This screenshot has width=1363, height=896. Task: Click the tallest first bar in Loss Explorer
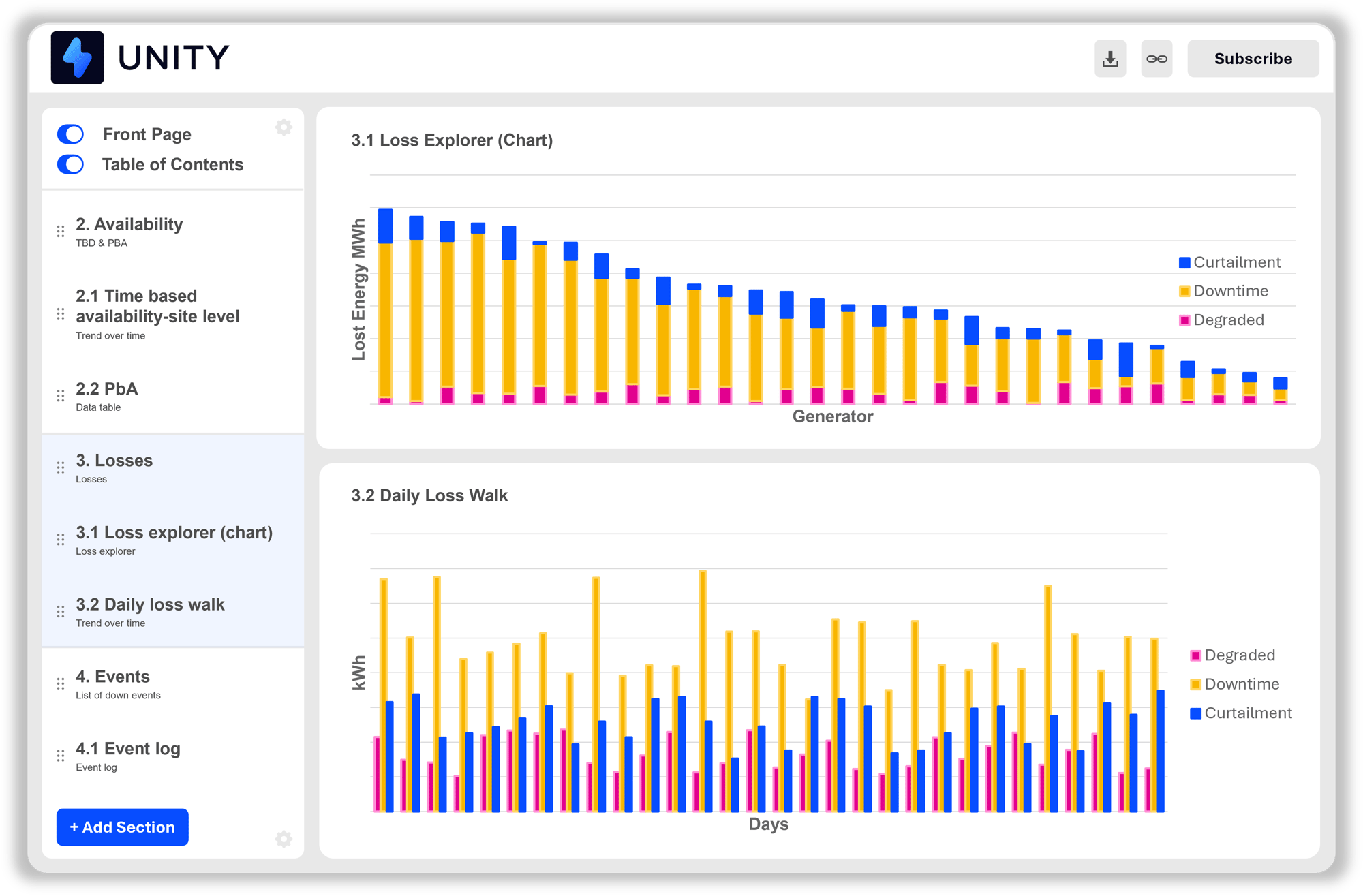385,307
